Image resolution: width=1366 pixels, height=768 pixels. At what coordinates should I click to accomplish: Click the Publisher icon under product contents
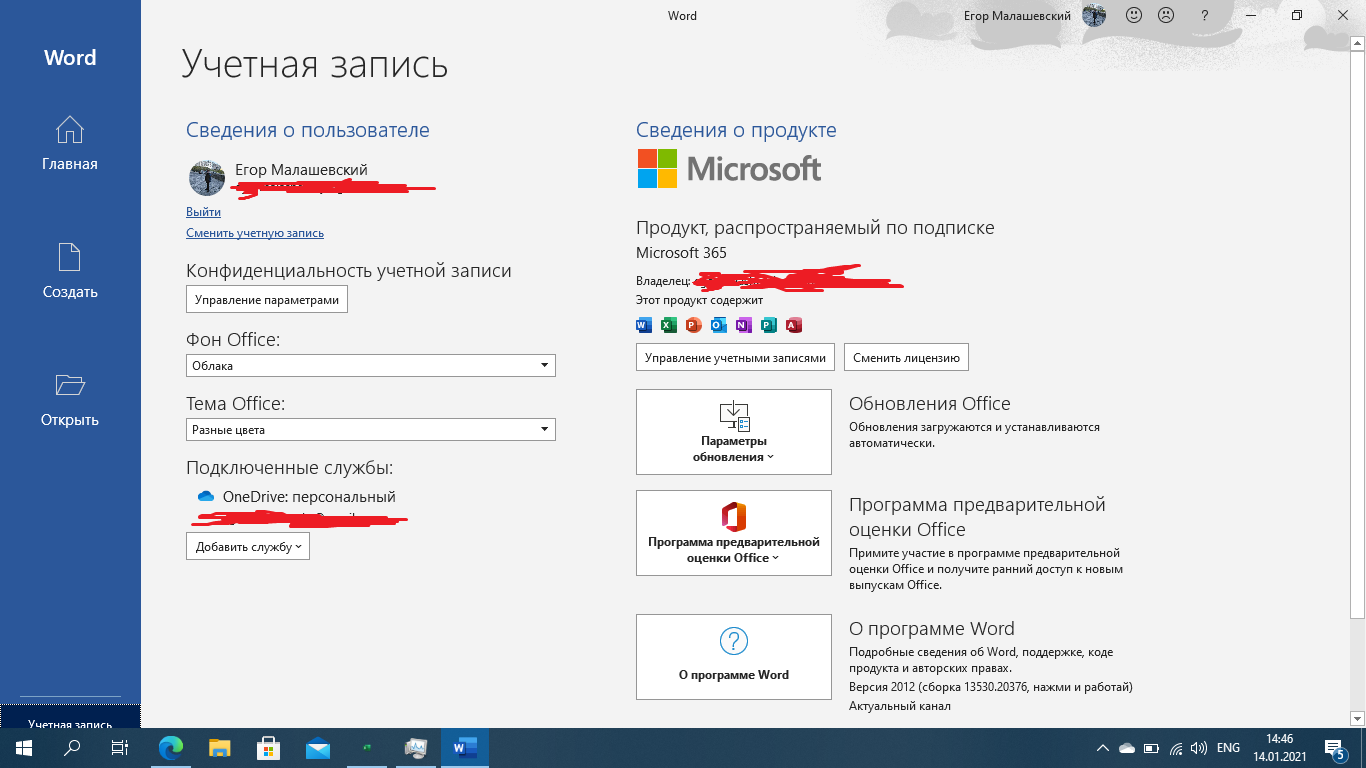pyautogui.click(x=769, y=325)
